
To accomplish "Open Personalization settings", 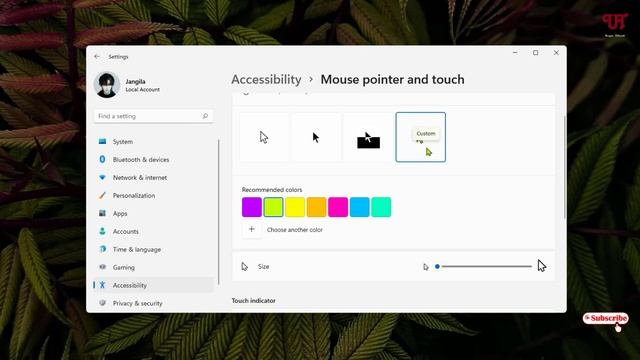I will 153,196.
